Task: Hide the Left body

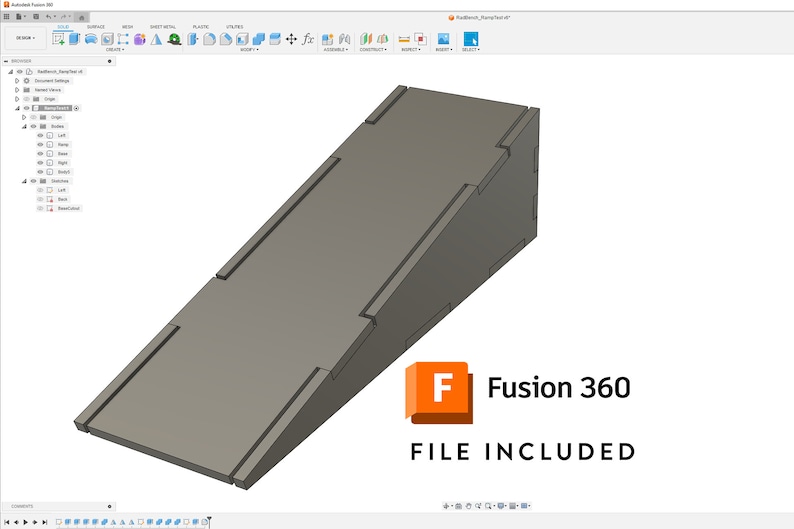Action: 41,135
